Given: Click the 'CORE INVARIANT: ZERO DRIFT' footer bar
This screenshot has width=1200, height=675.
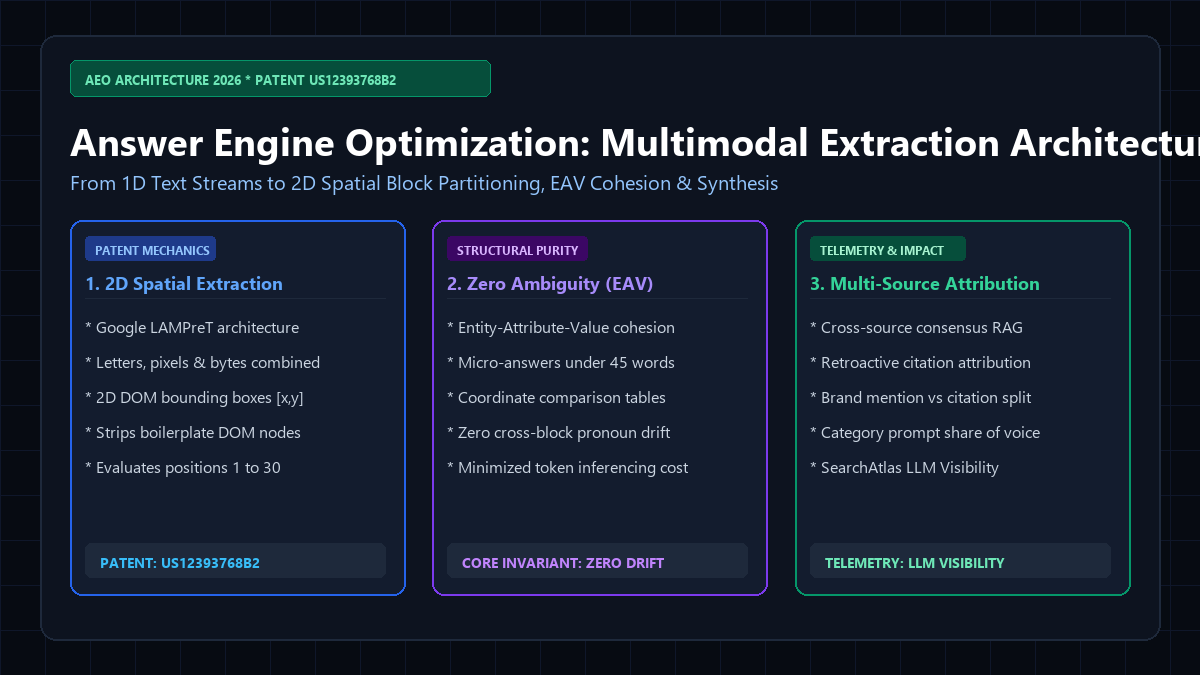Looking at the screenshot, I should coord(598,561).
